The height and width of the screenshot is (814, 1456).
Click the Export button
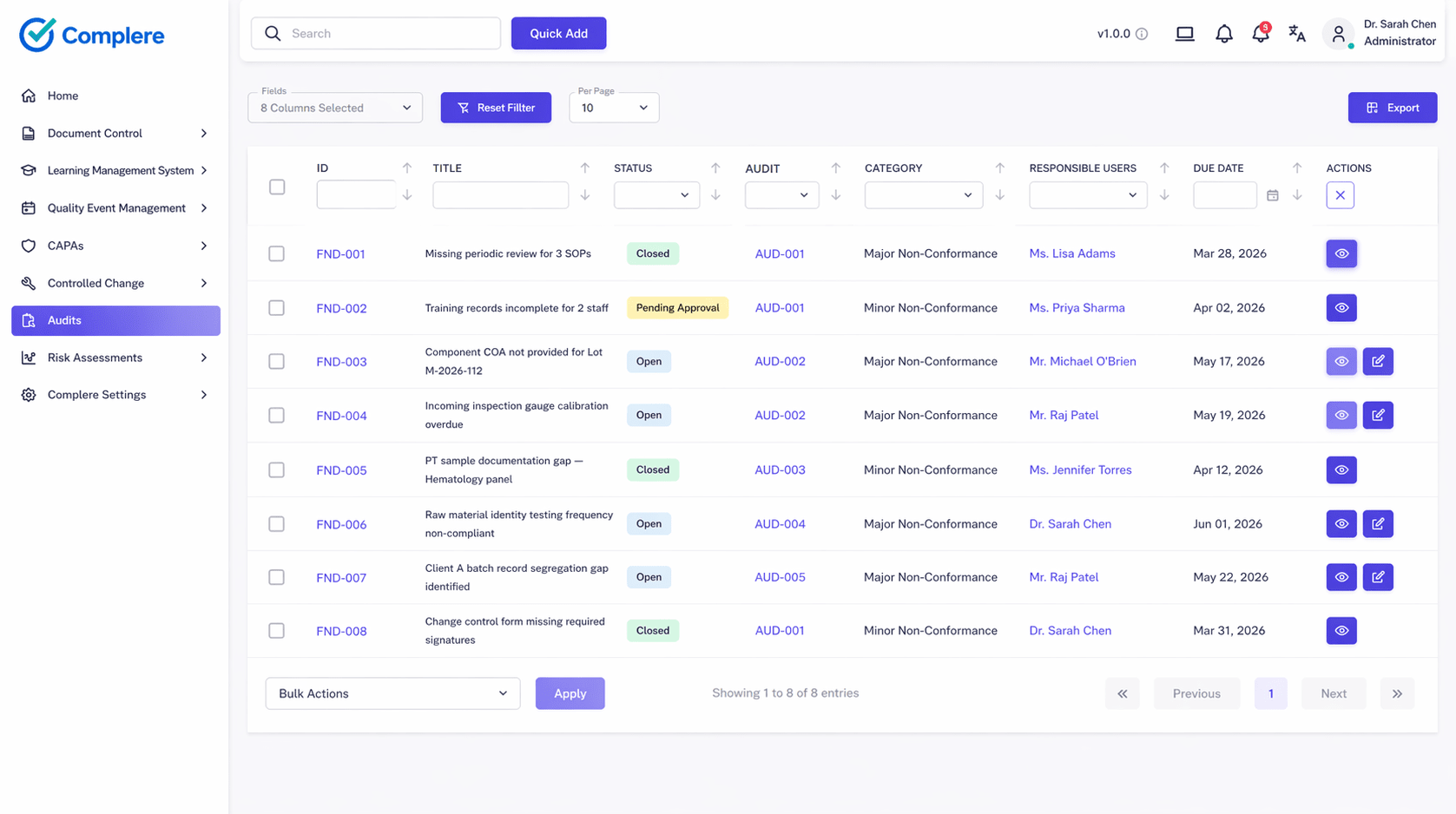[x=1393, y=107]
